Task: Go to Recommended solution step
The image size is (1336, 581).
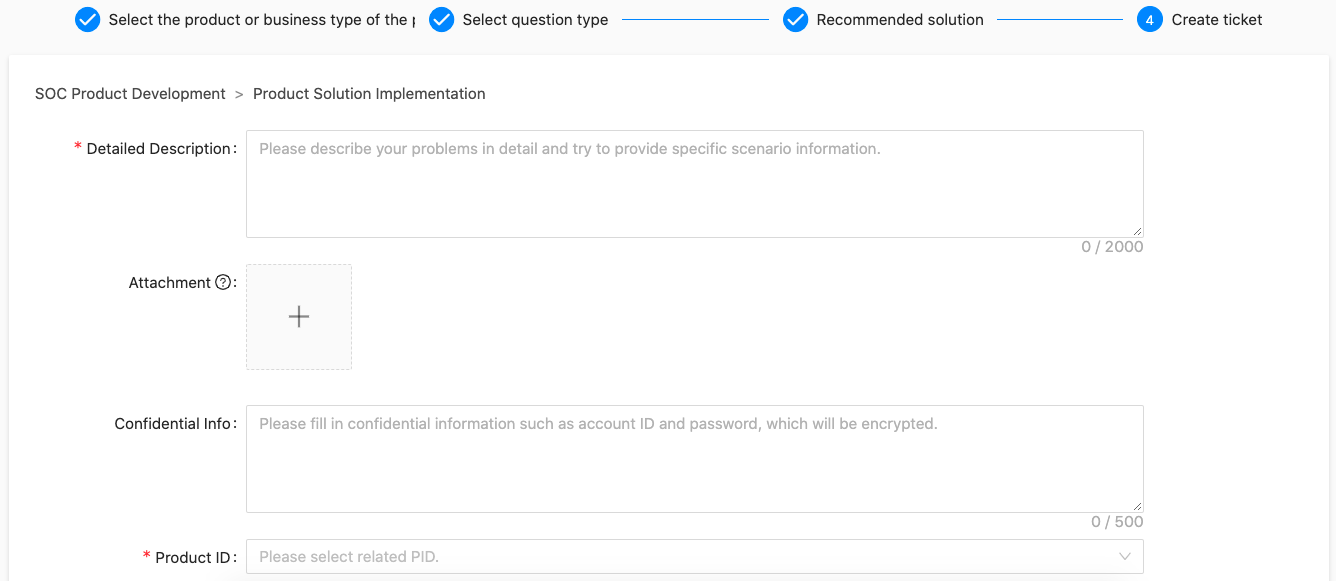Action: [900, 20]
